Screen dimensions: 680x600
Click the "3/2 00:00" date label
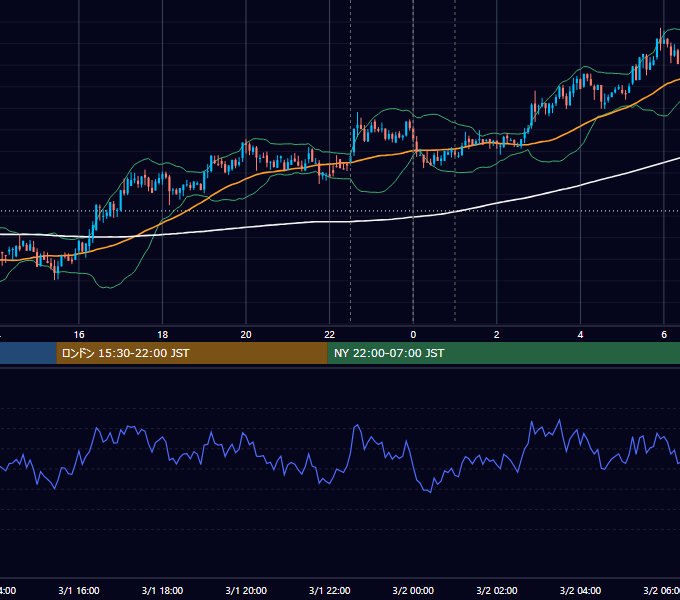click(413, 590)
